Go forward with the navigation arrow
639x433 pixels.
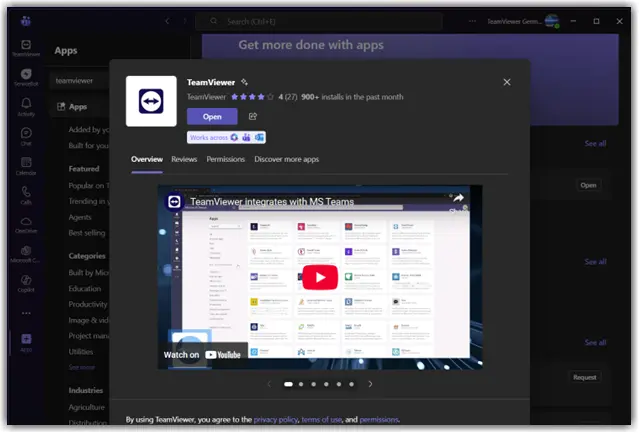tap(185, 21)
